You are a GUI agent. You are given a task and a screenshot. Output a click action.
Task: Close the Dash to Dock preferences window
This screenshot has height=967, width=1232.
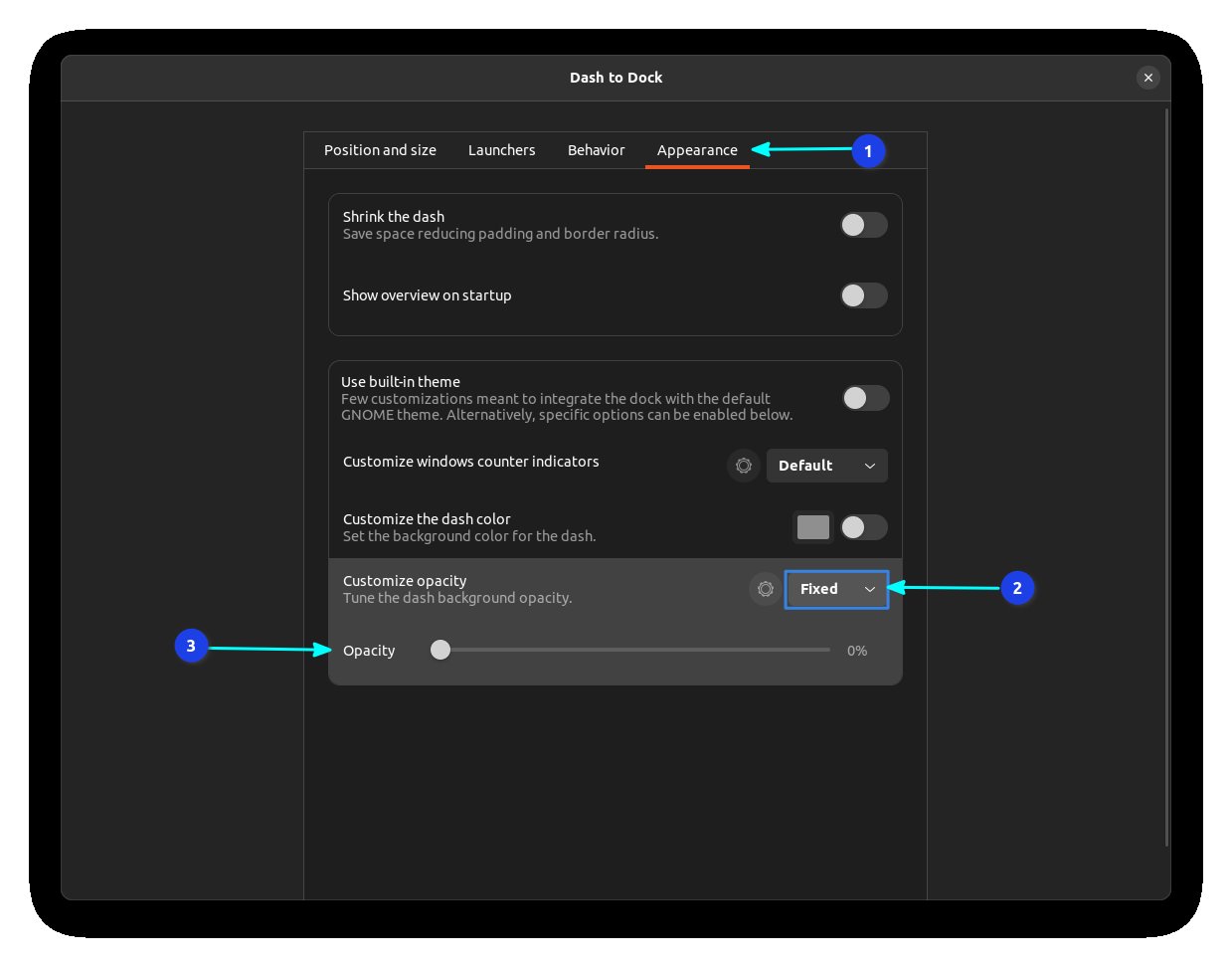click(x=1148, y=77)
